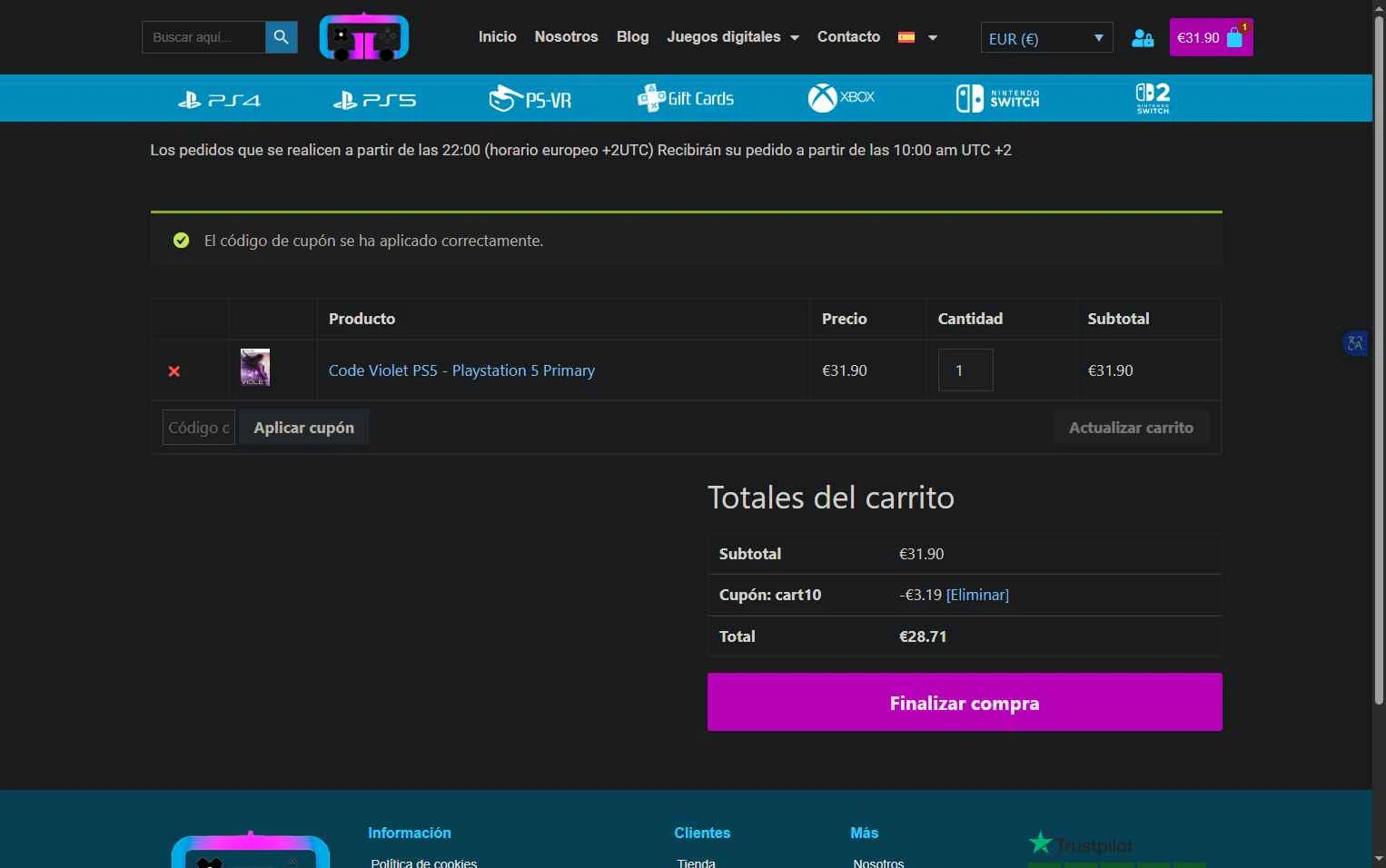Click the coupon discount -€3.19

[920, 595]
